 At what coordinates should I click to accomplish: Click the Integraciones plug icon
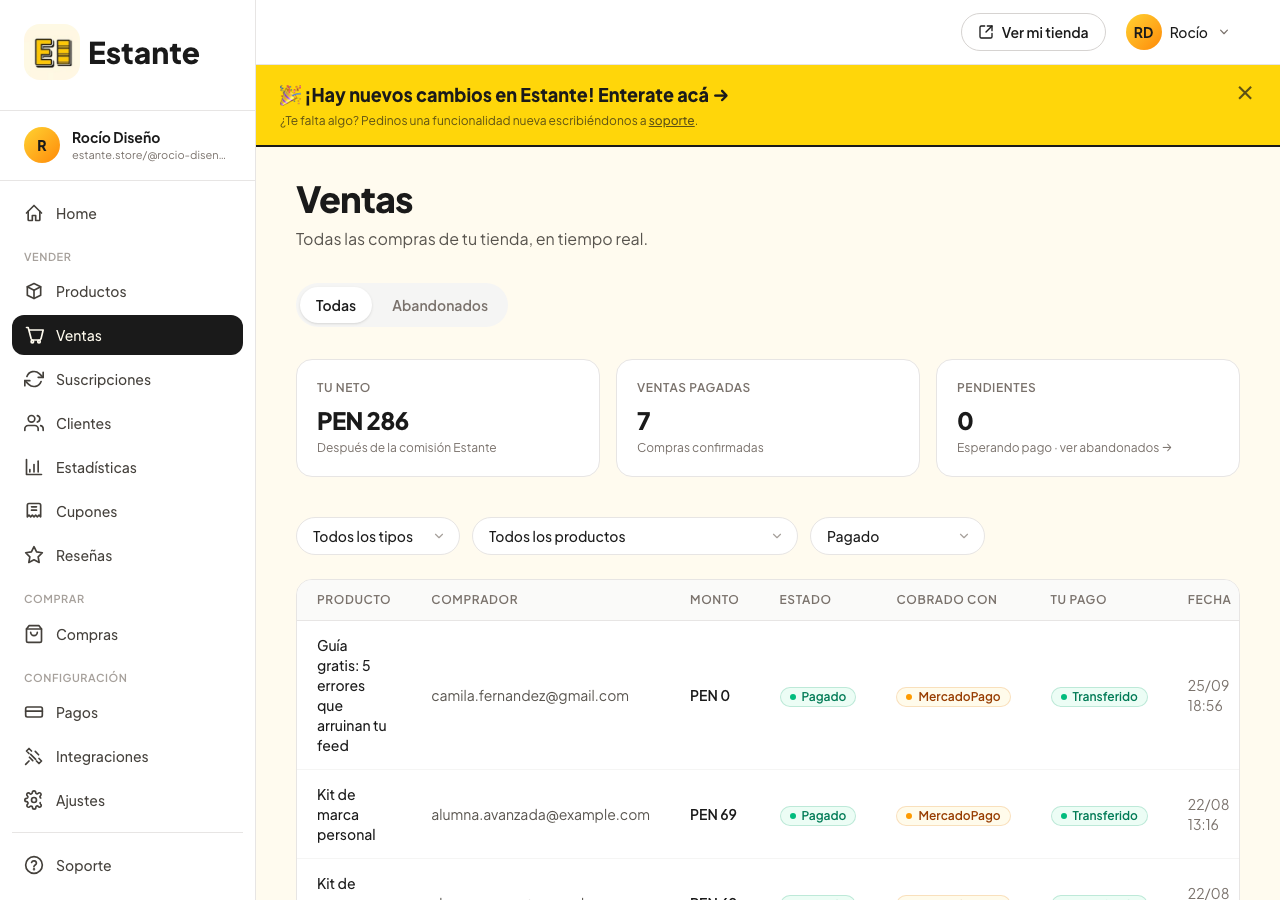click(x=34, y=756)
